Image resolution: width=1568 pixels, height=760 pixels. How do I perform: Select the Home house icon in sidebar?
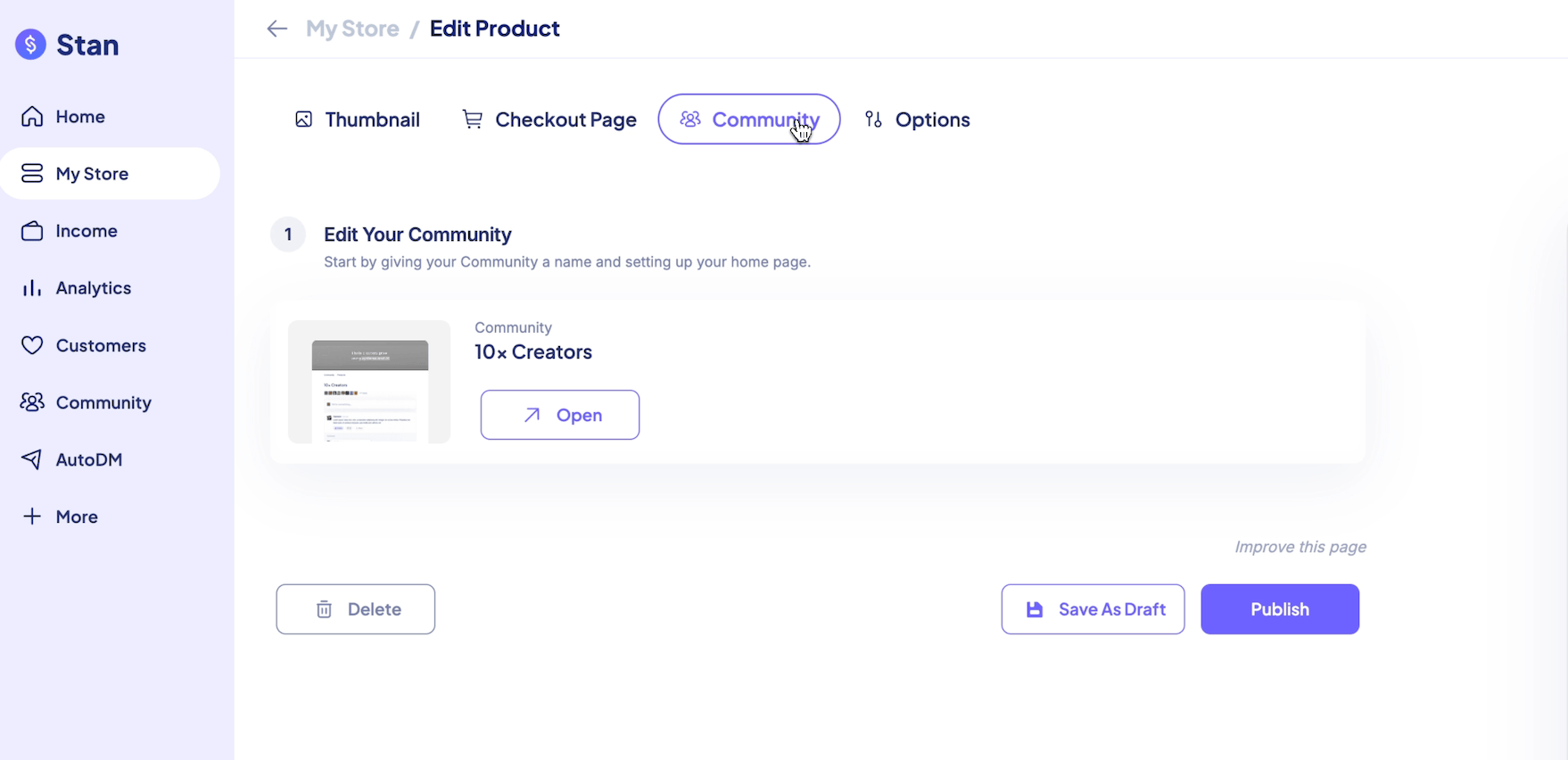[x=31, y=116]
